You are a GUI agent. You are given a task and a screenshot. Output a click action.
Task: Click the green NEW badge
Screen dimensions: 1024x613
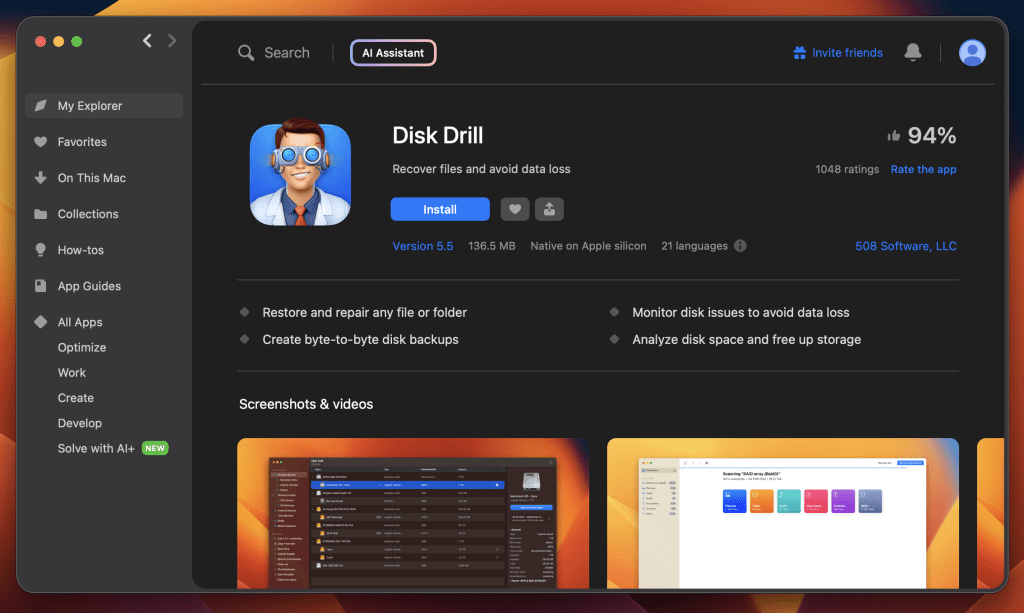(155, 448)
